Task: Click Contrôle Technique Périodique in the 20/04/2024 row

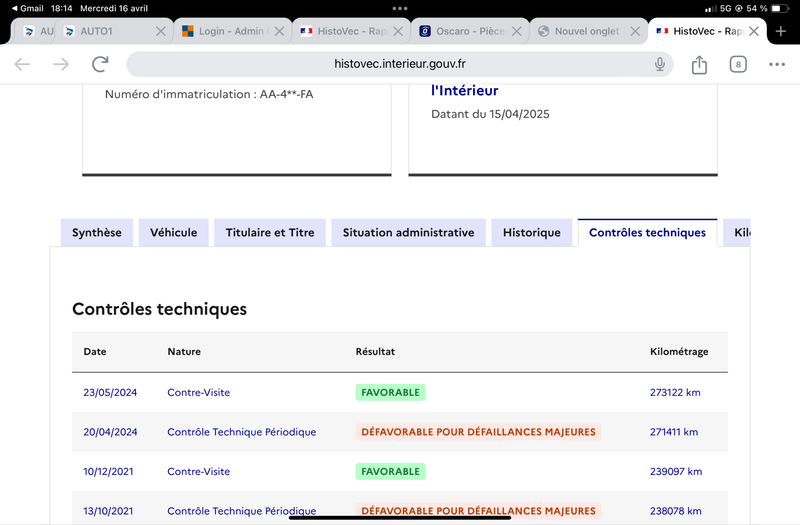Action: (242, 432)
